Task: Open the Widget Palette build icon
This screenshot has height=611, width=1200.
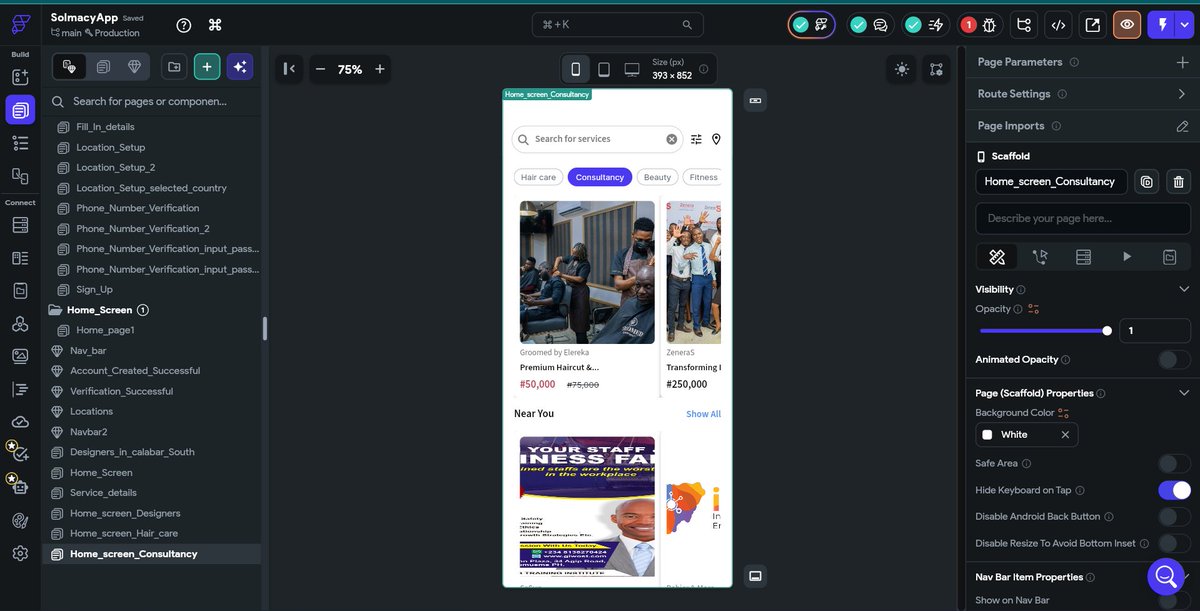Action: tap(20, 77)
